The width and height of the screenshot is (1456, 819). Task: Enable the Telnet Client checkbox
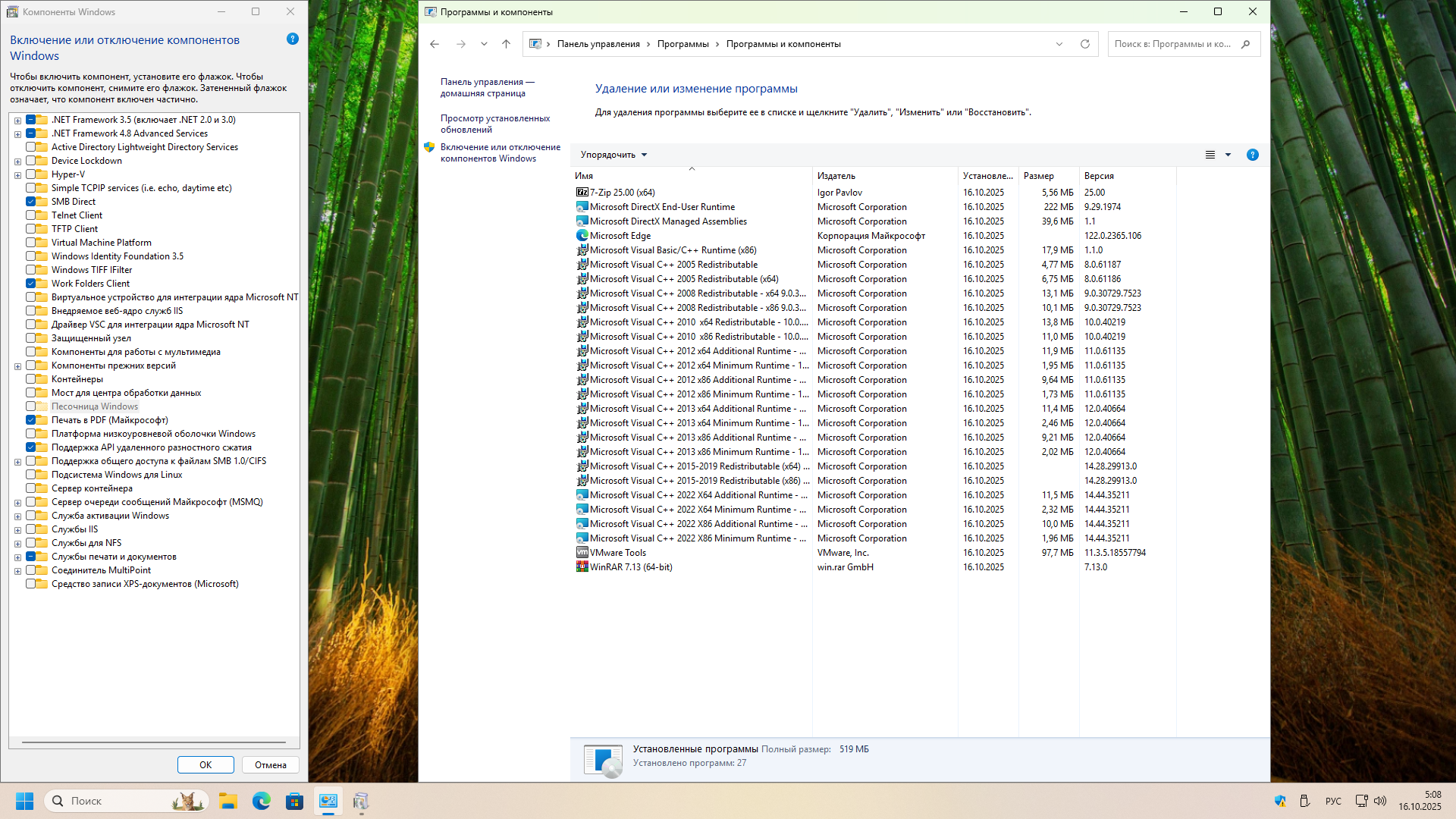click(x=31, y=215)
